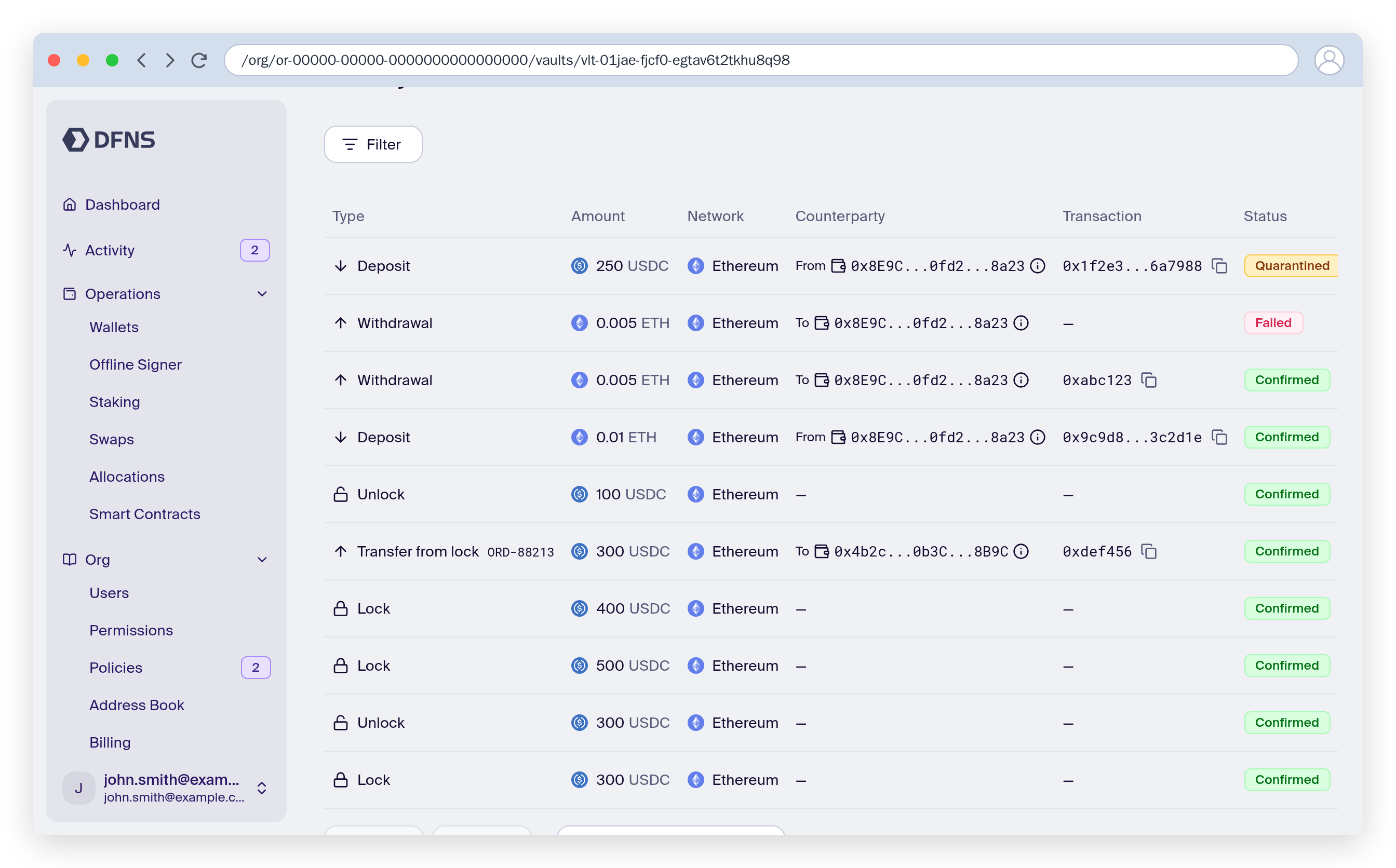
Task: Click the Quarantined status badge
Action: coord(1291,266)
